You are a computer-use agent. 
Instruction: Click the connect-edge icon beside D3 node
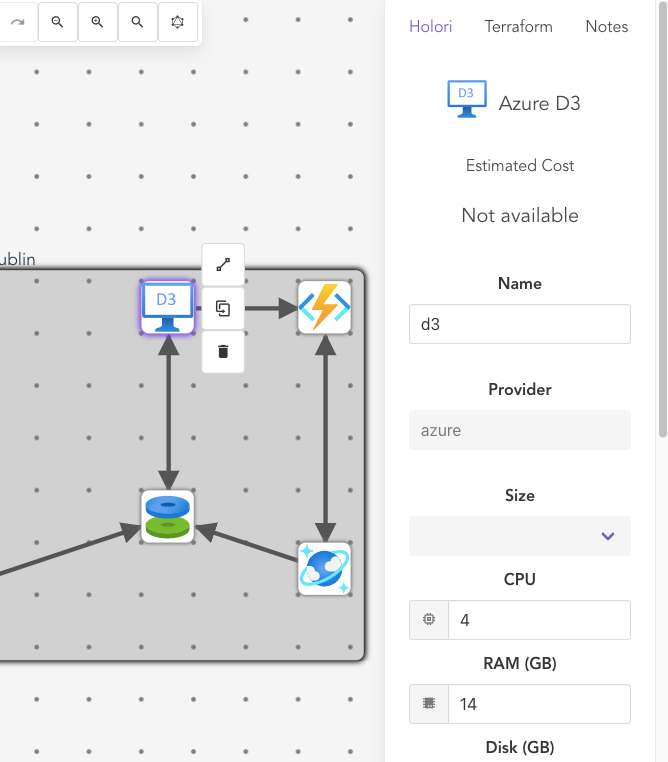pyautogui.click(x=223, y=265)
